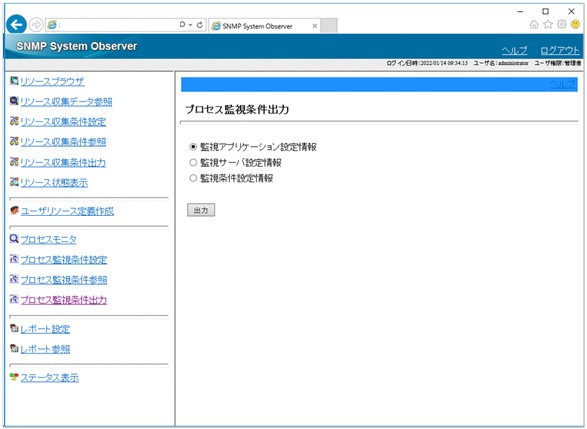Click the browser home icon

click(x=534, y=25)
